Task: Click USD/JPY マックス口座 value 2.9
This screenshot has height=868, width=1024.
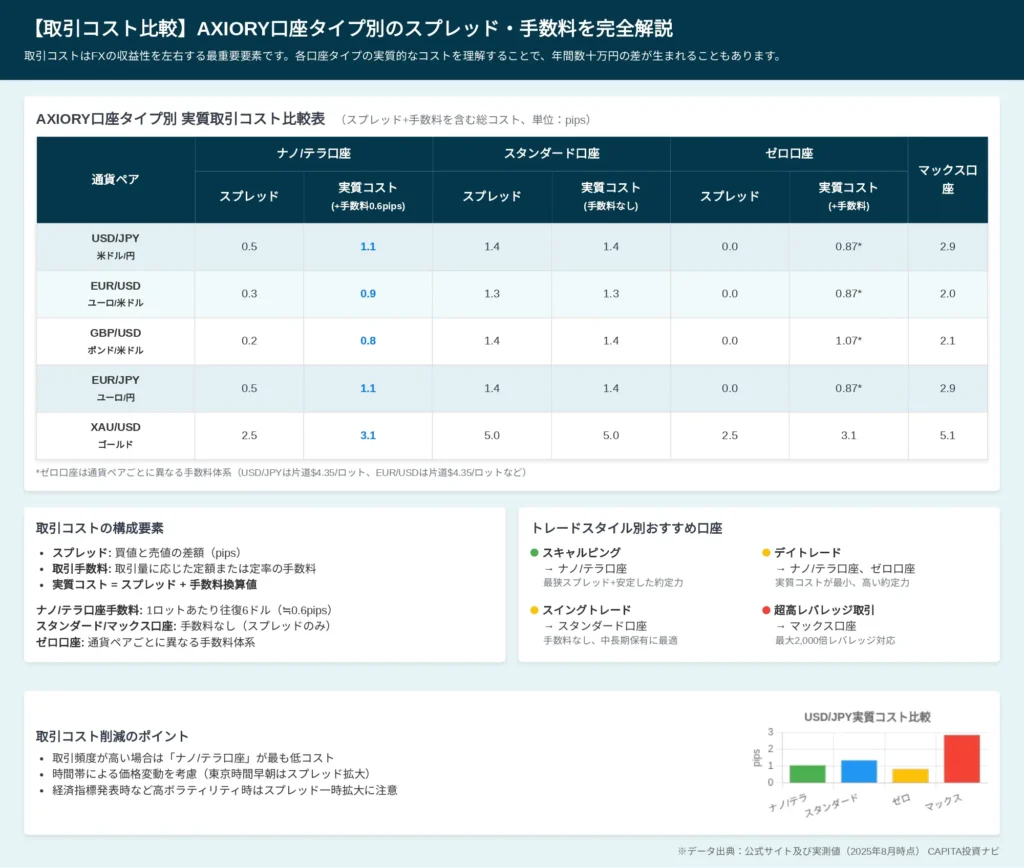Action: click(948, 247)
